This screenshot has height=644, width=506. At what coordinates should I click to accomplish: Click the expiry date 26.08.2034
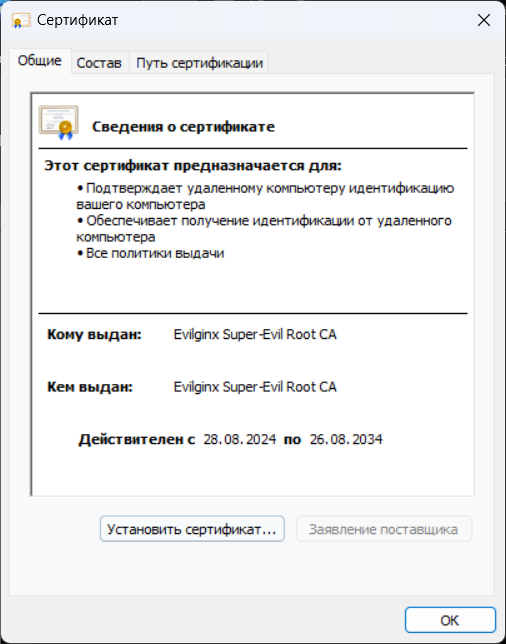346,439
